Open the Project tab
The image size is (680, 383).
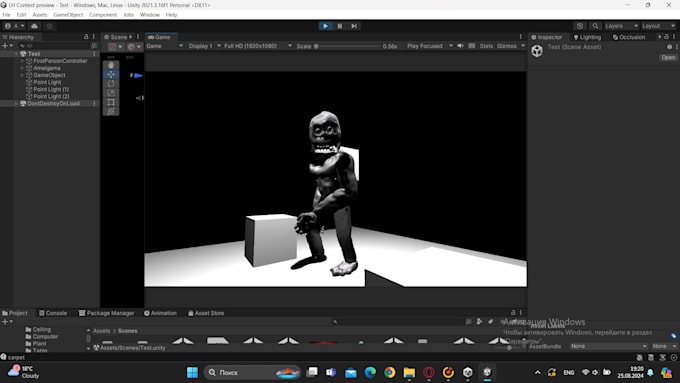click(x=15, y=313)
